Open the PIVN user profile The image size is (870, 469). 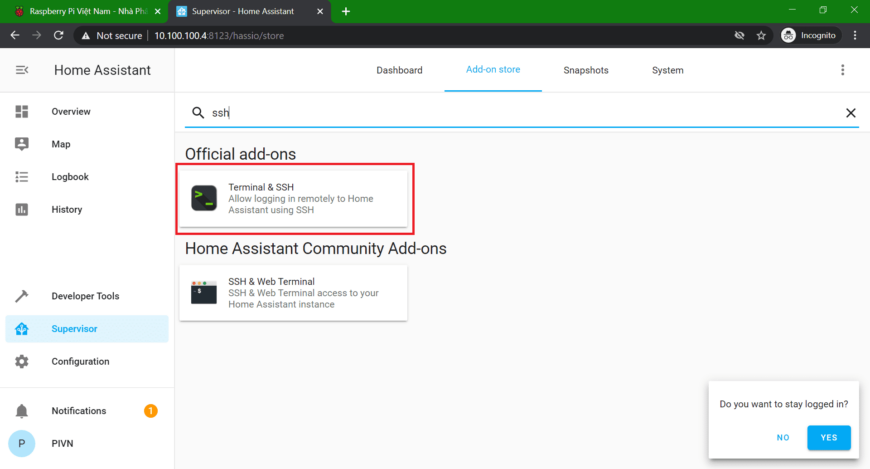pyautogui.click(x=62, y=443)
